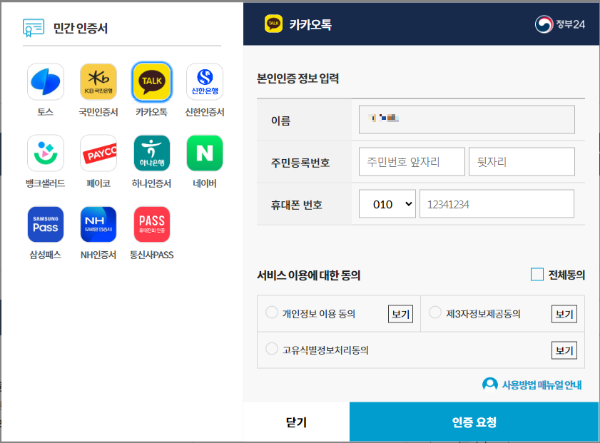Select the Banksalad (뱅크샐러드) icon
Image resolution: width=600 pixels, height=443 pixels.
[46, 153]
